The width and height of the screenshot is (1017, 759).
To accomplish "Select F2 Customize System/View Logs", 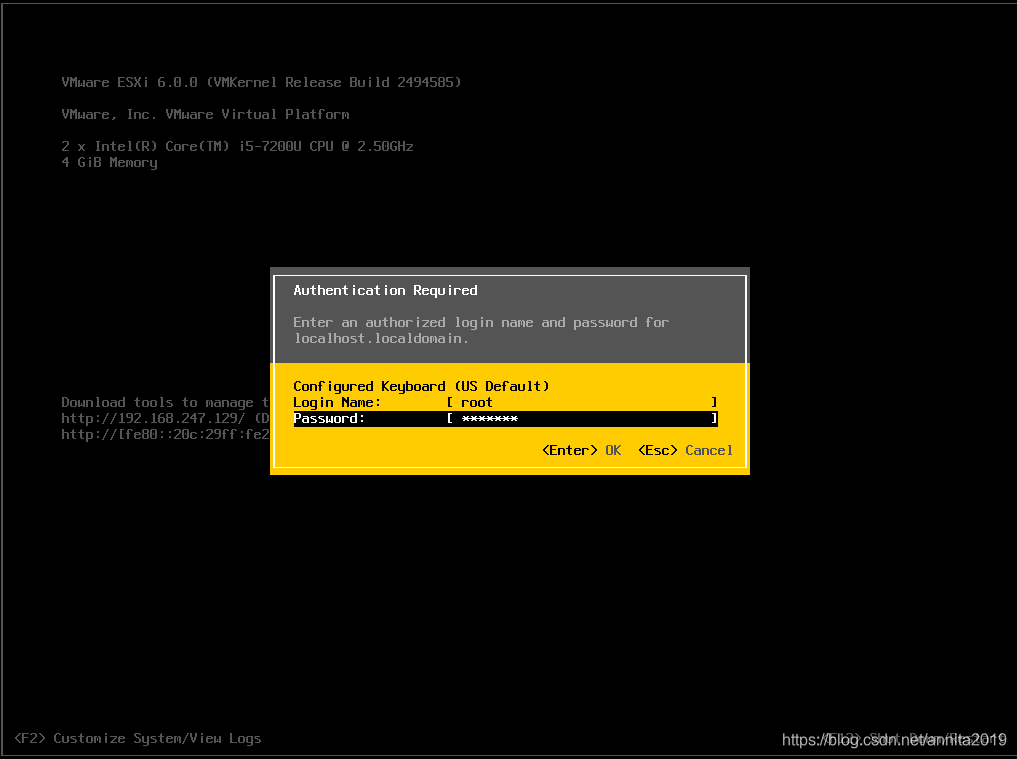I will tap(138, 738).
